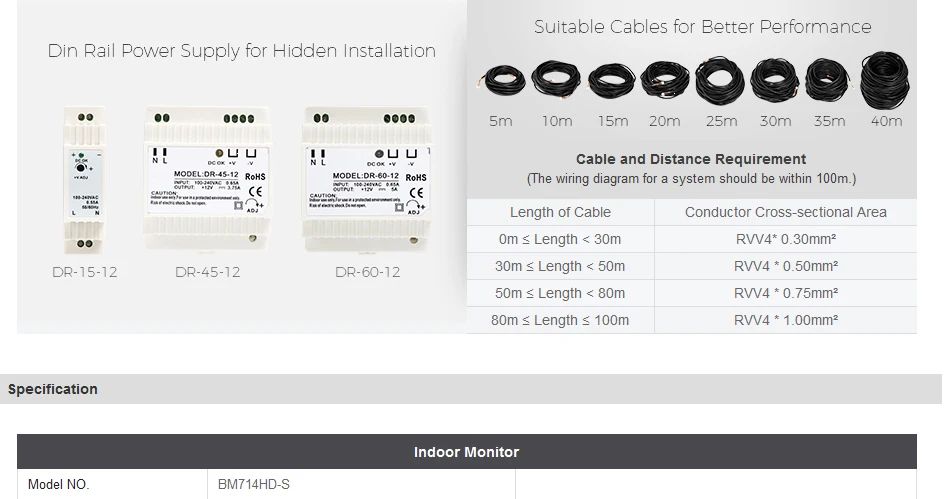Select the 10m cable coil image

point(556,80)
